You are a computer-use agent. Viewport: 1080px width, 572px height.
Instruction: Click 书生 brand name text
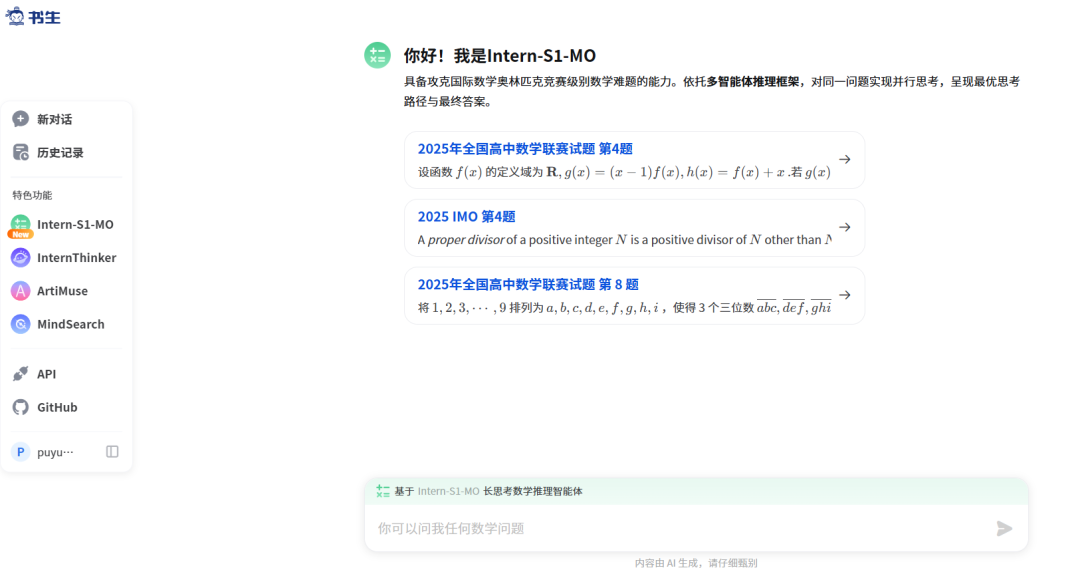tap(45, 17)
